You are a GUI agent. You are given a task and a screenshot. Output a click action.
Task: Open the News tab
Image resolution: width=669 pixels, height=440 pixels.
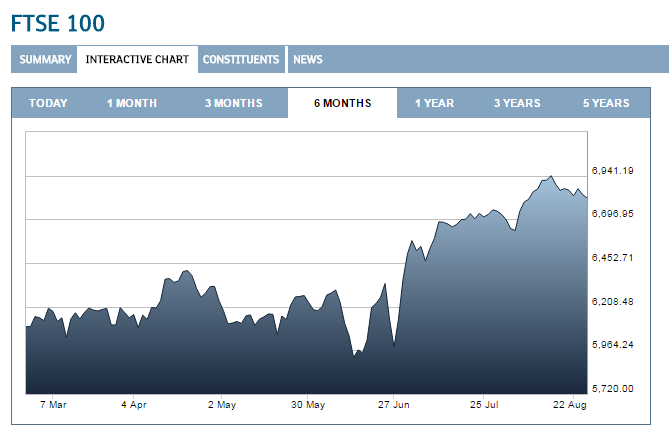(x=308, y=59)
